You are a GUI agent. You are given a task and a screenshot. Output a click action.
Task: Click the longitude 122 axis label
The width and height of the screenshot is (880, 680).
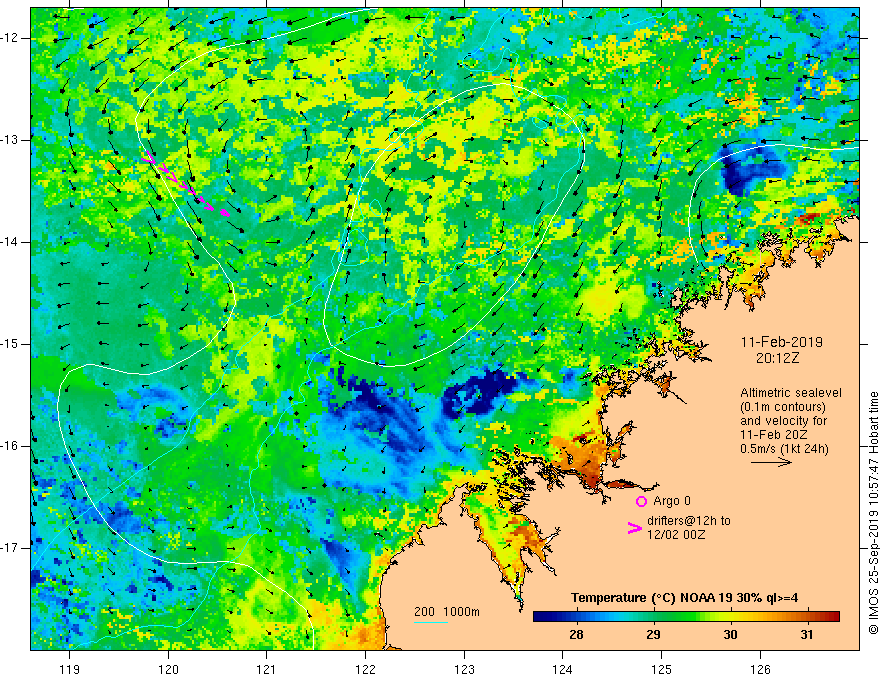pos(365,669)
